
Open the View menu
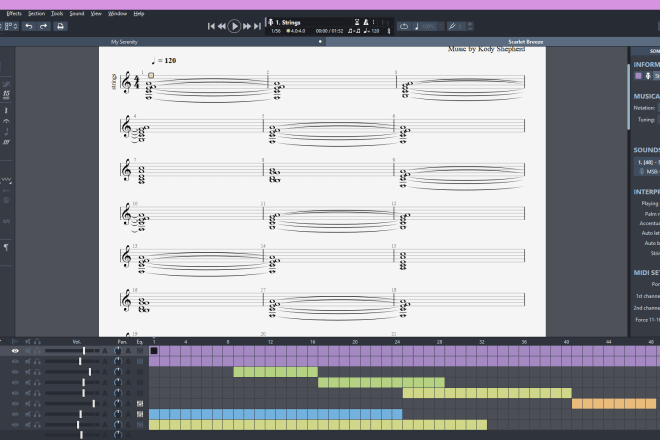[96, 13]
